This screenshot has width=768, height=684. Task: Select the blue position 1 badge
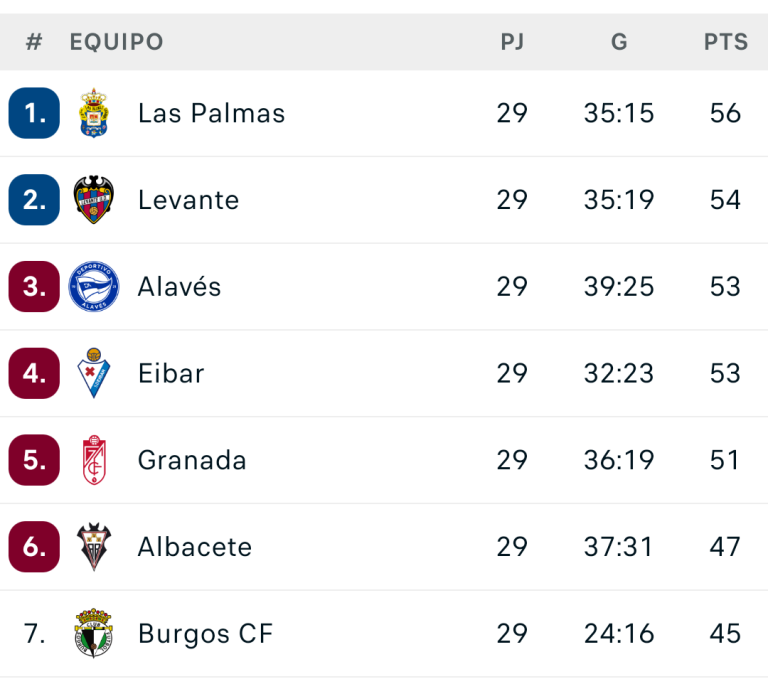[34, 113]
